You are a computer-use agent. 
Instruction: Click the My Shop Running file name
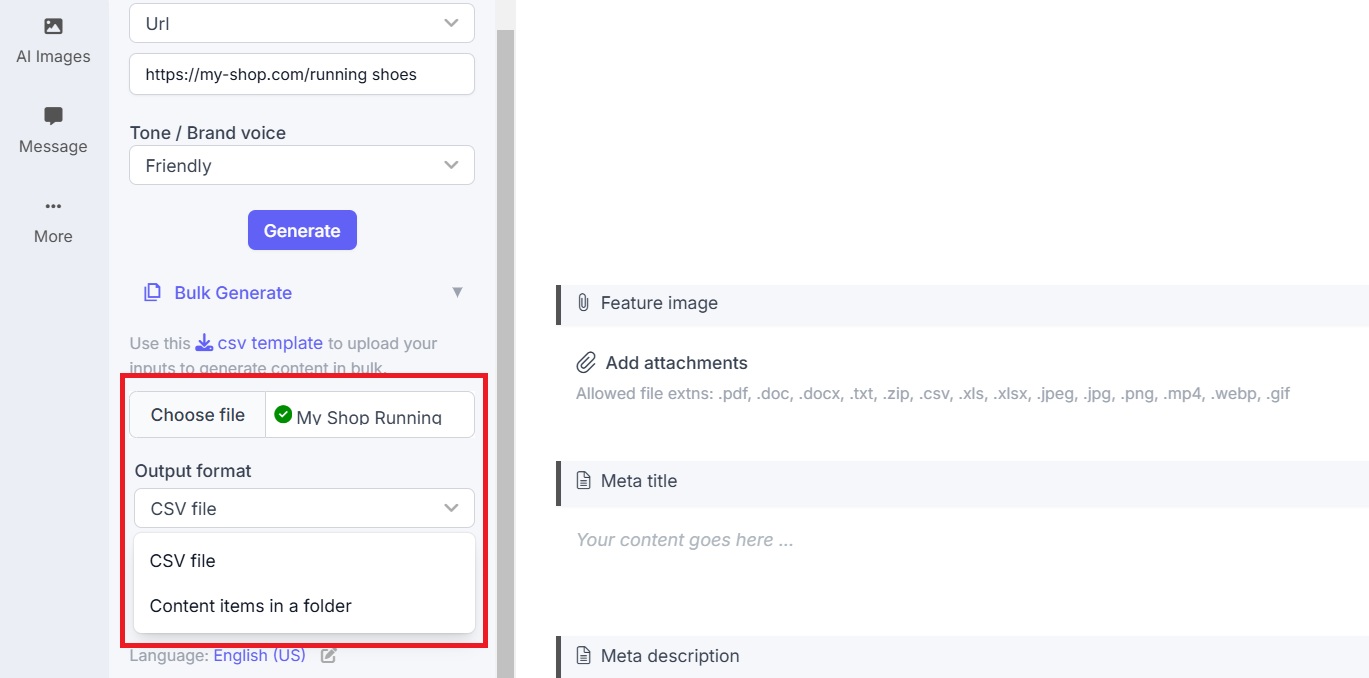(369, 418)
